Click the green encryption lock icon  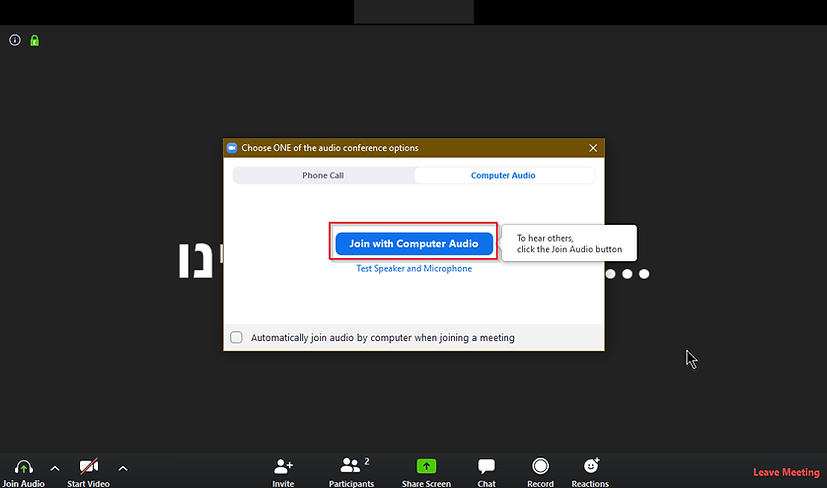(x=34, y=40)
